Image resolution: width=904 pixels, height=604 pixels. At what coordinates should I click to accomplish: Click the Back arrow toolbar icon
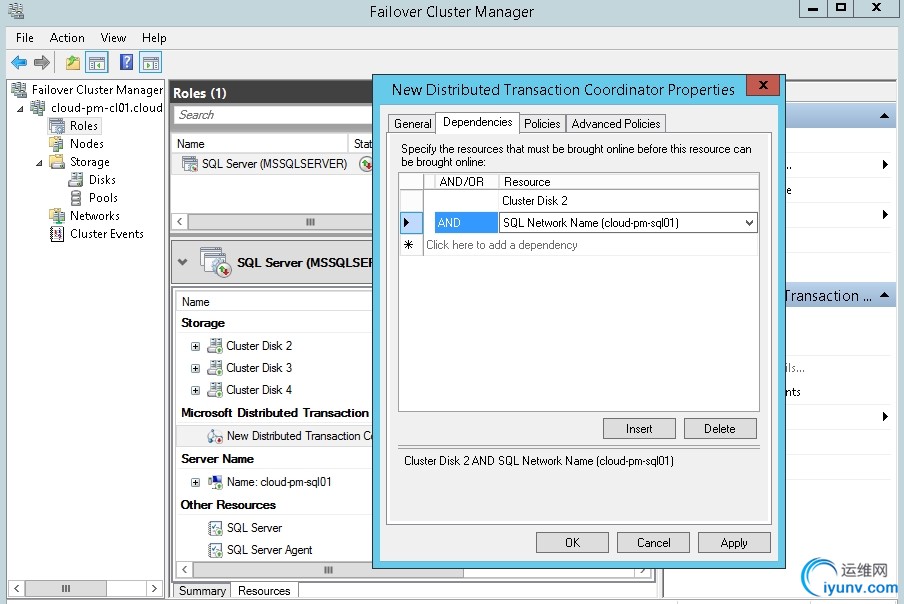pos(19,62)
